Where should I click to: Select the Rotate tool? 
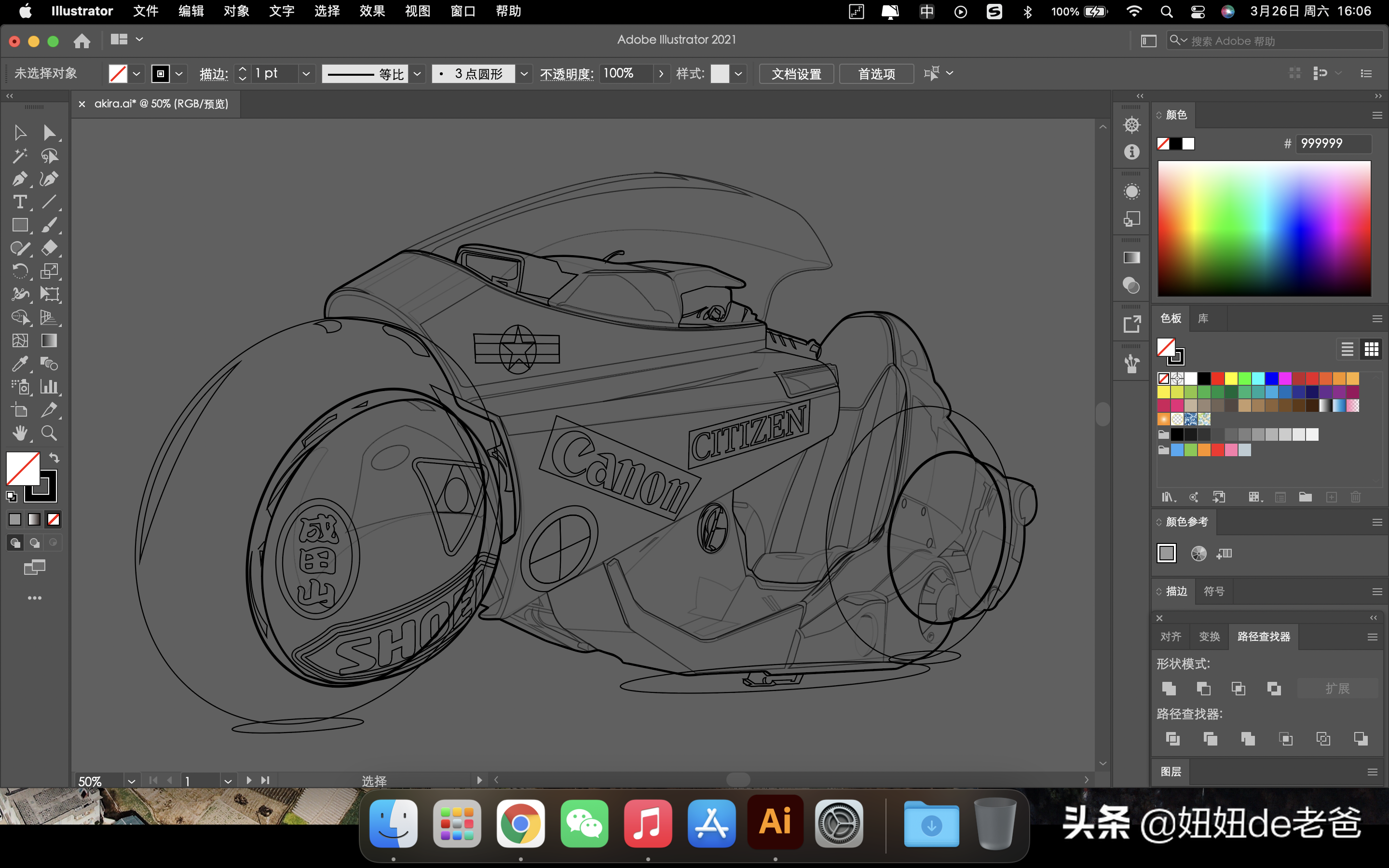pos(20,271)
